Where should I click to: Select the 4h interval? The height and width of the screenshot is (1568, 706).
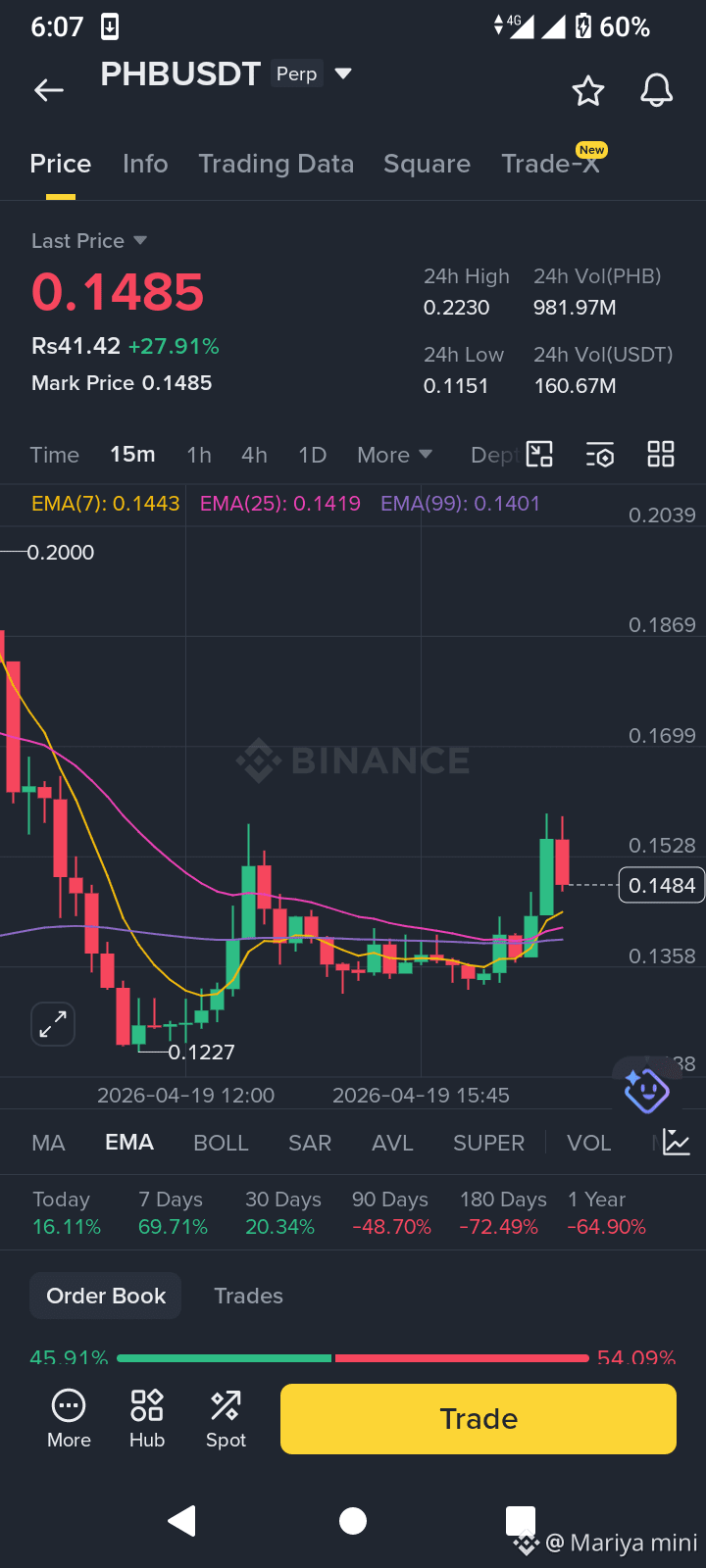tap(254, 455)
